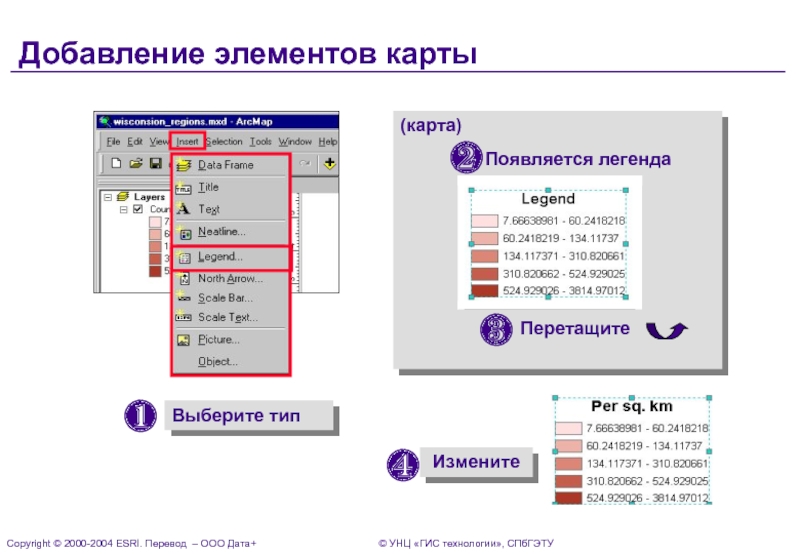Screen dimensions: 800x554
Task: Open the View menu
Action: coord(159,141)
